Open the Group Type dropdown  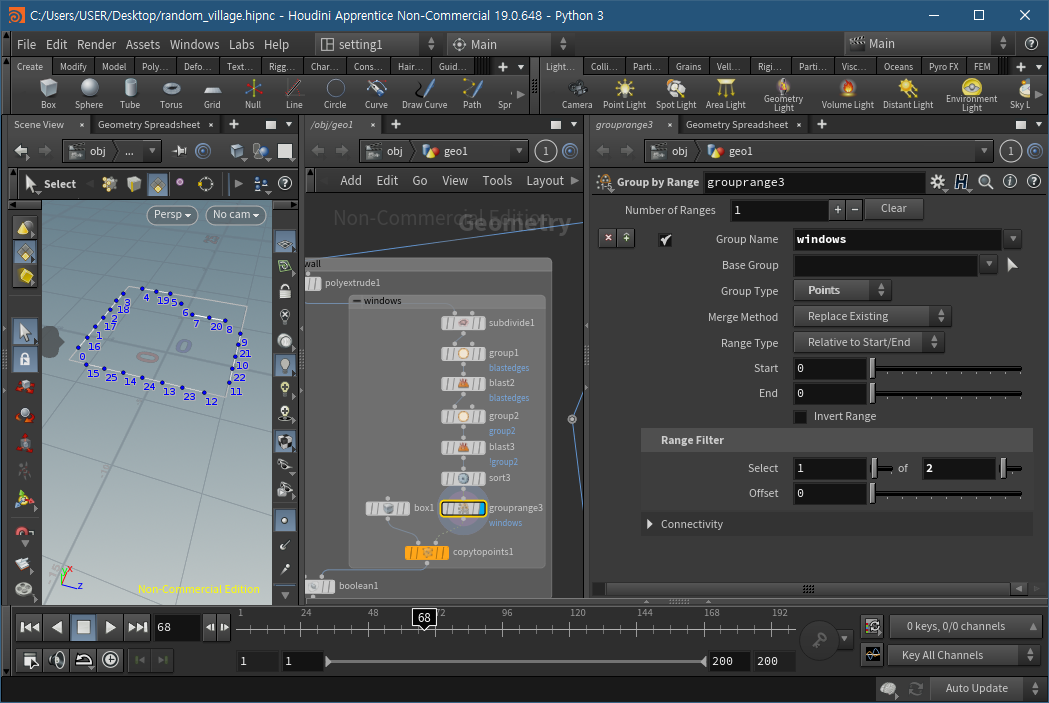842,290
